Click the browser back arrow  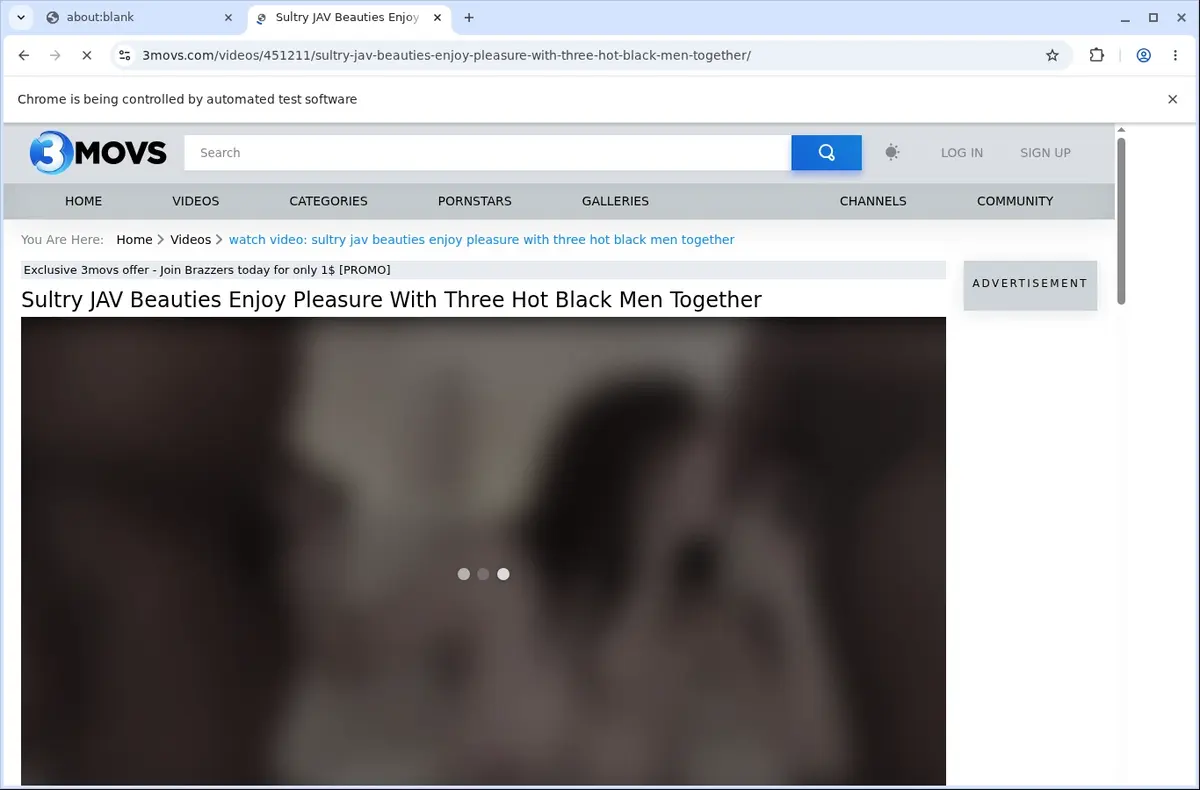pyautogui.click(x=24, y=56)
